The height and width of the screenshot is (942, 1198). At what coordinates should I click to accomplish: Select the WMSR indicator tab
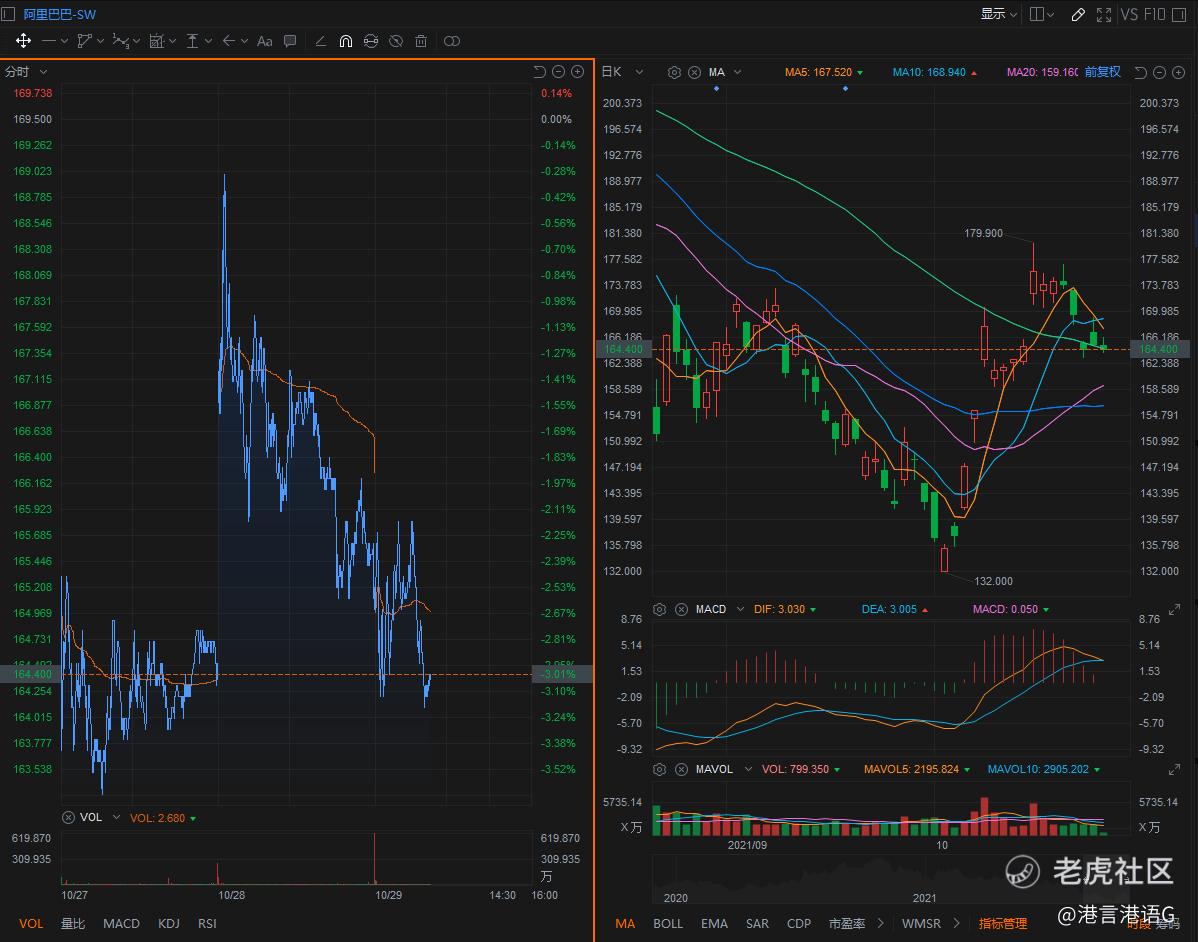point(921,924)
